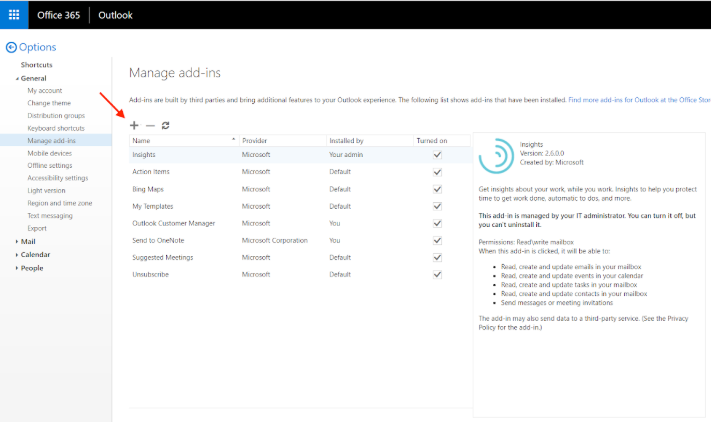This screenshot has width=711, height=422.
Task: Open Shortcuts in options sidebar
Action: click(x=36, y=65)
